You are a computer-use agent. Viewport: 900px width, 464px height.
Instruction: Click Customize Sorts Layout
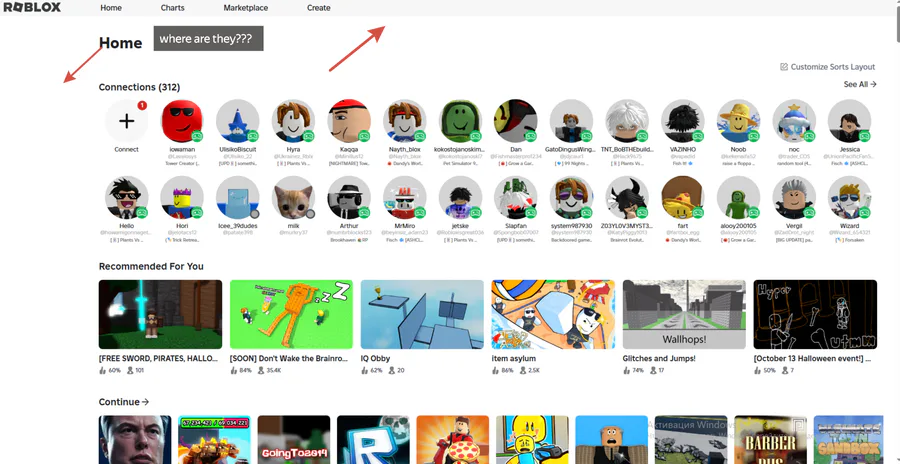coord(828,67)
